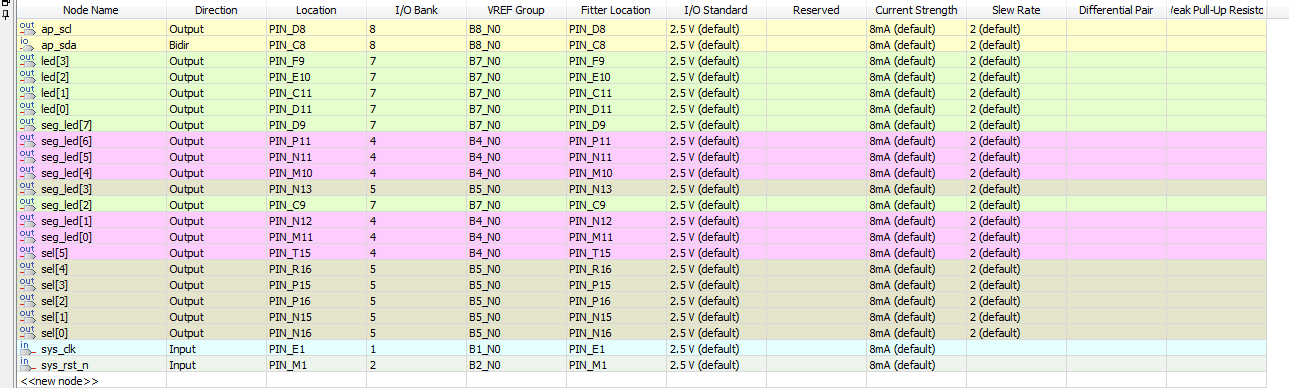Click the Differential Pair cell for sel[4]

tap(1116, 268)
